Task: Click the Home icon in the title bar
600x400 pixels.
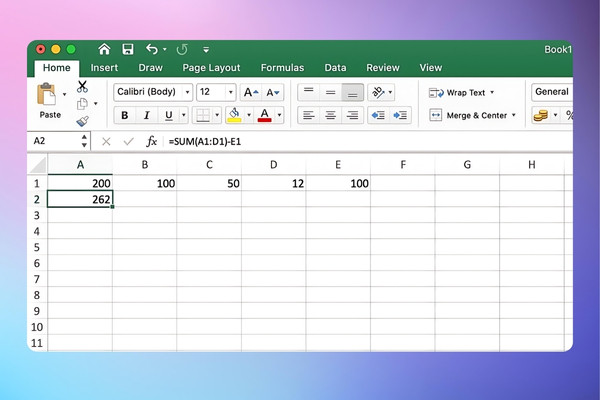Action: [104, 49]
